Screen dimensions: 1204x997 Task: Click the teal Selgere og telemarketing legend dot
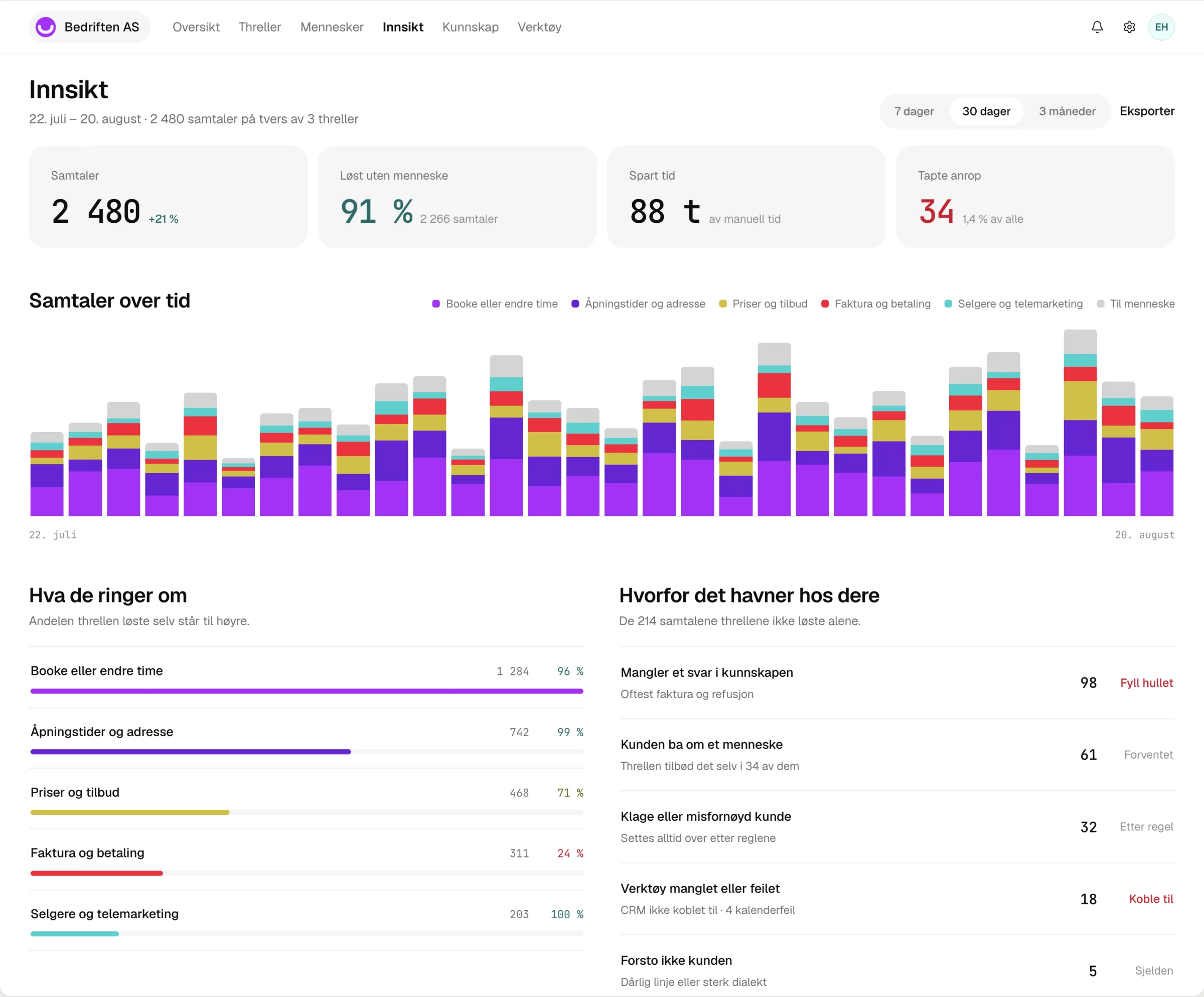[x=948, y=304]
